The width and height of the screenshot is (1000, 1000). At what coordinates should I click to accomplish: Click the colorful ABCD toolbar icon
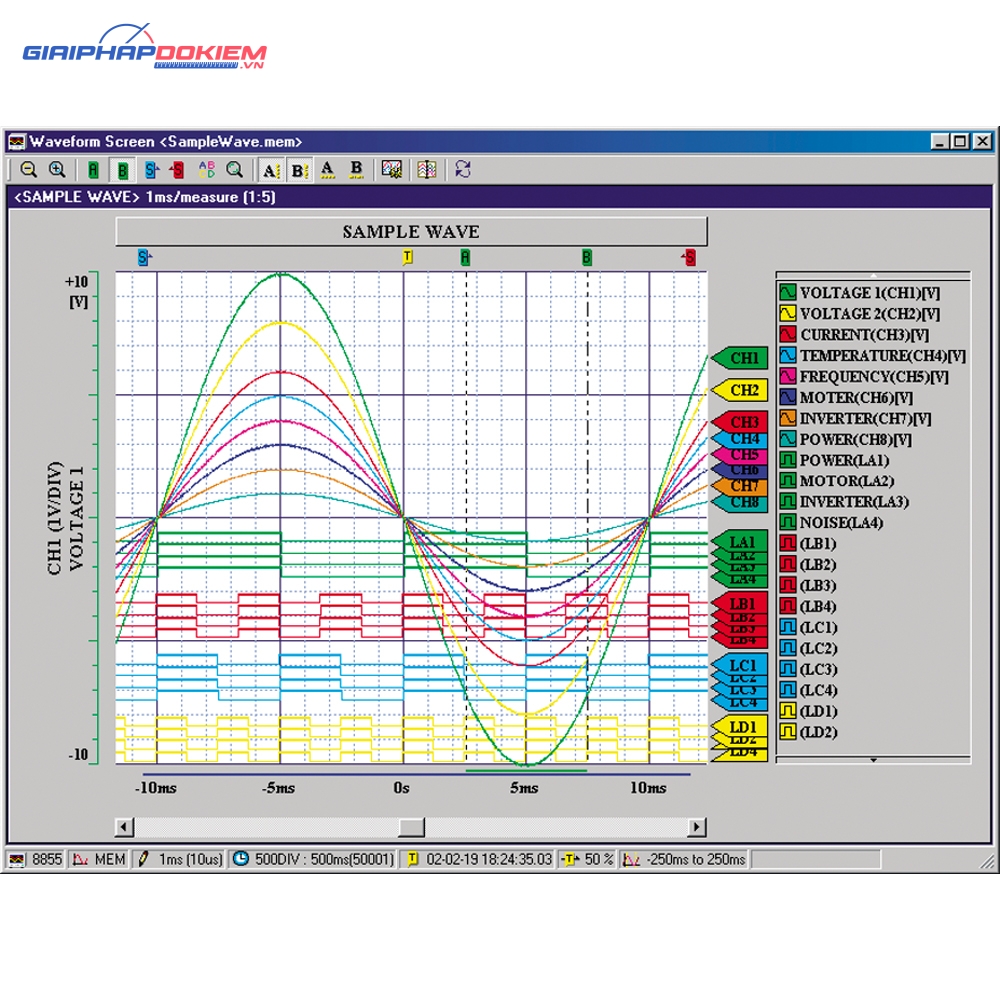207,170
